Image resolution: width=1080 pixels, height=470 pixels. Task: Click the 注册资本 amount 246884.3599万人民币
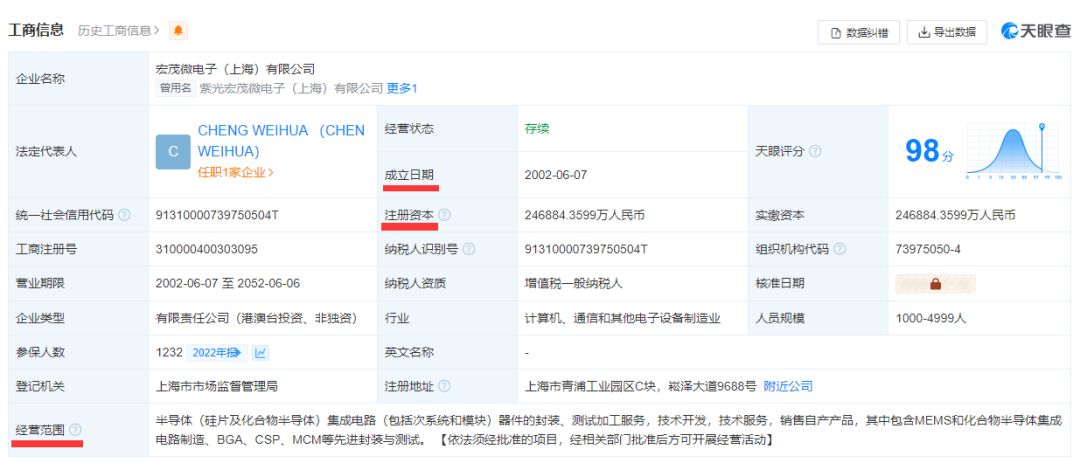[x=585, y=214]
